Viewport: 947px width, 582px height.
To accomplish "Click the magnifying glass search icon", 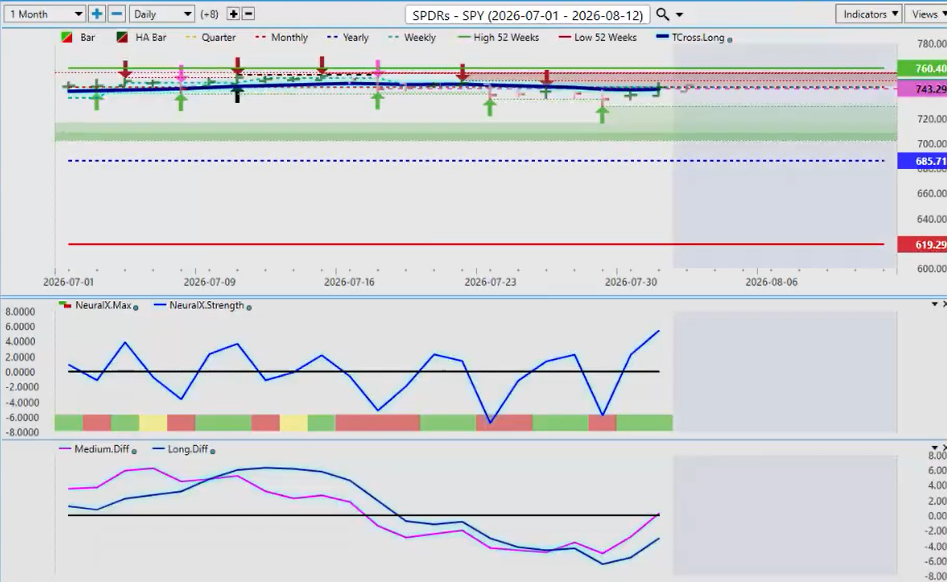I will click(x=663, y=14).
